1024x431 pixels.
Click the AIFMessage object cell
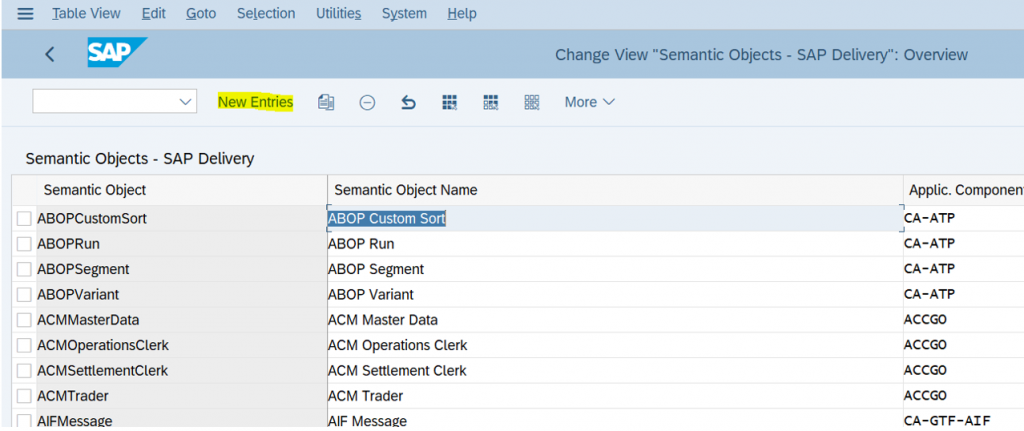click(x=181, y=420)
